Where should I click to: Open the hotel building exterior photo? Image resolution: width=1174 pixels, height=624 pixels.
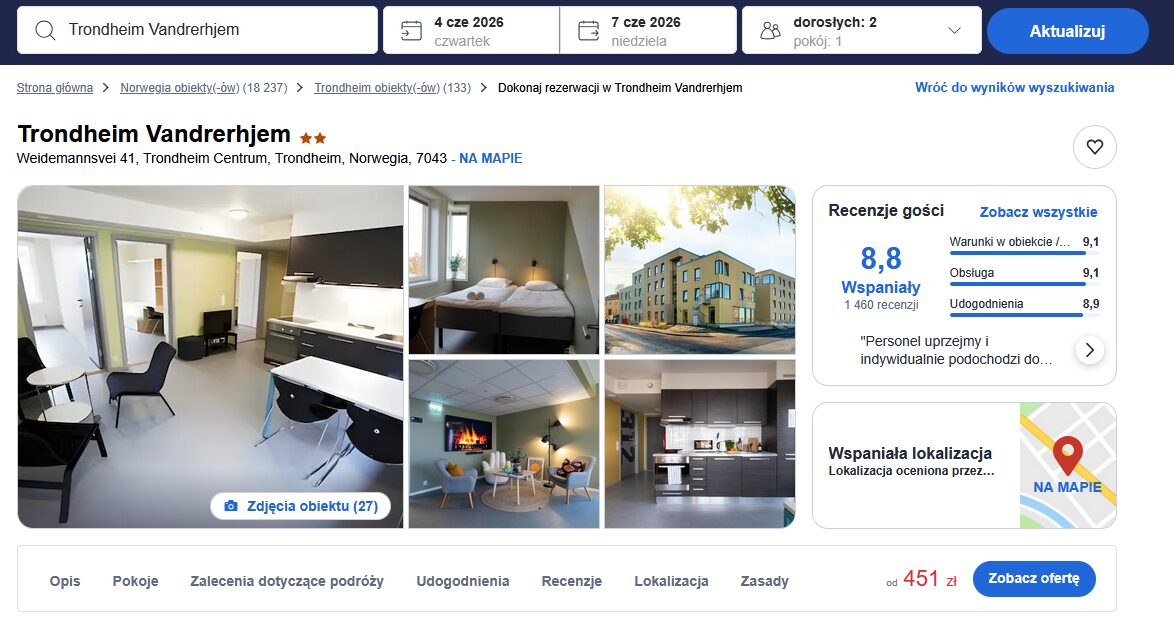click(699, 270)
